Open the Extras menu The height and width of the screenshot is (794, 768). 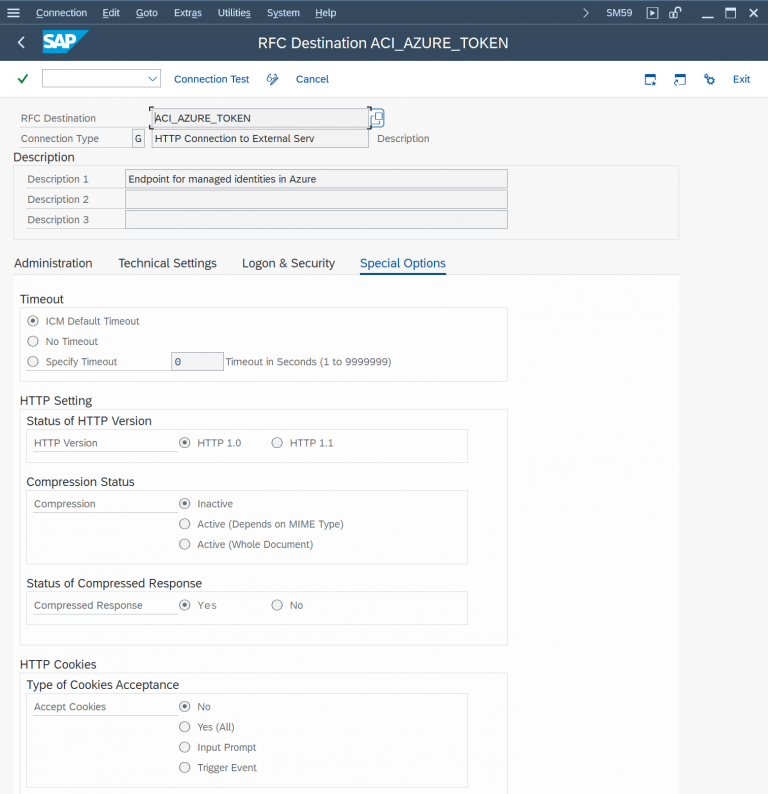[188, 13]
